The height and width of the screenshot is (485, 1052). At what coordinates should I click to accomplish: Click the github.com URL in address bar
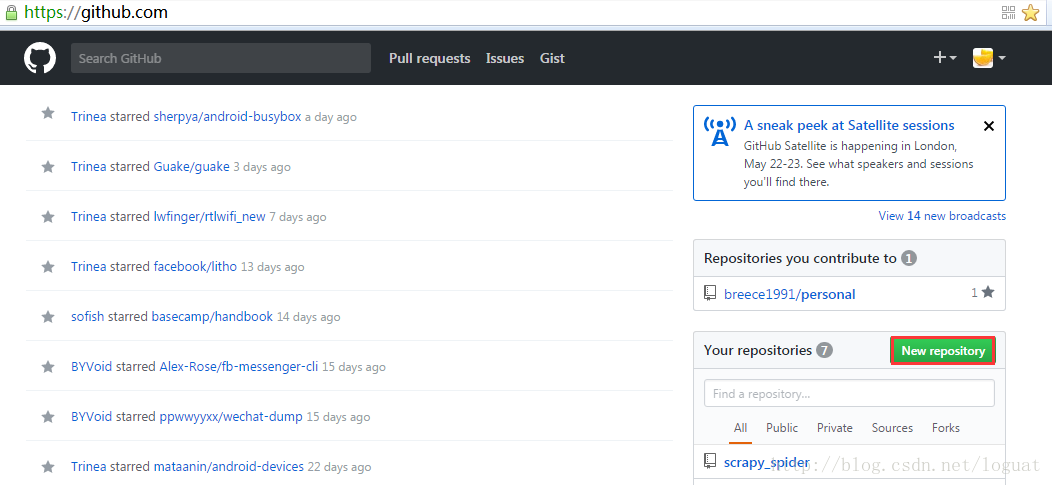click(96, 12)
